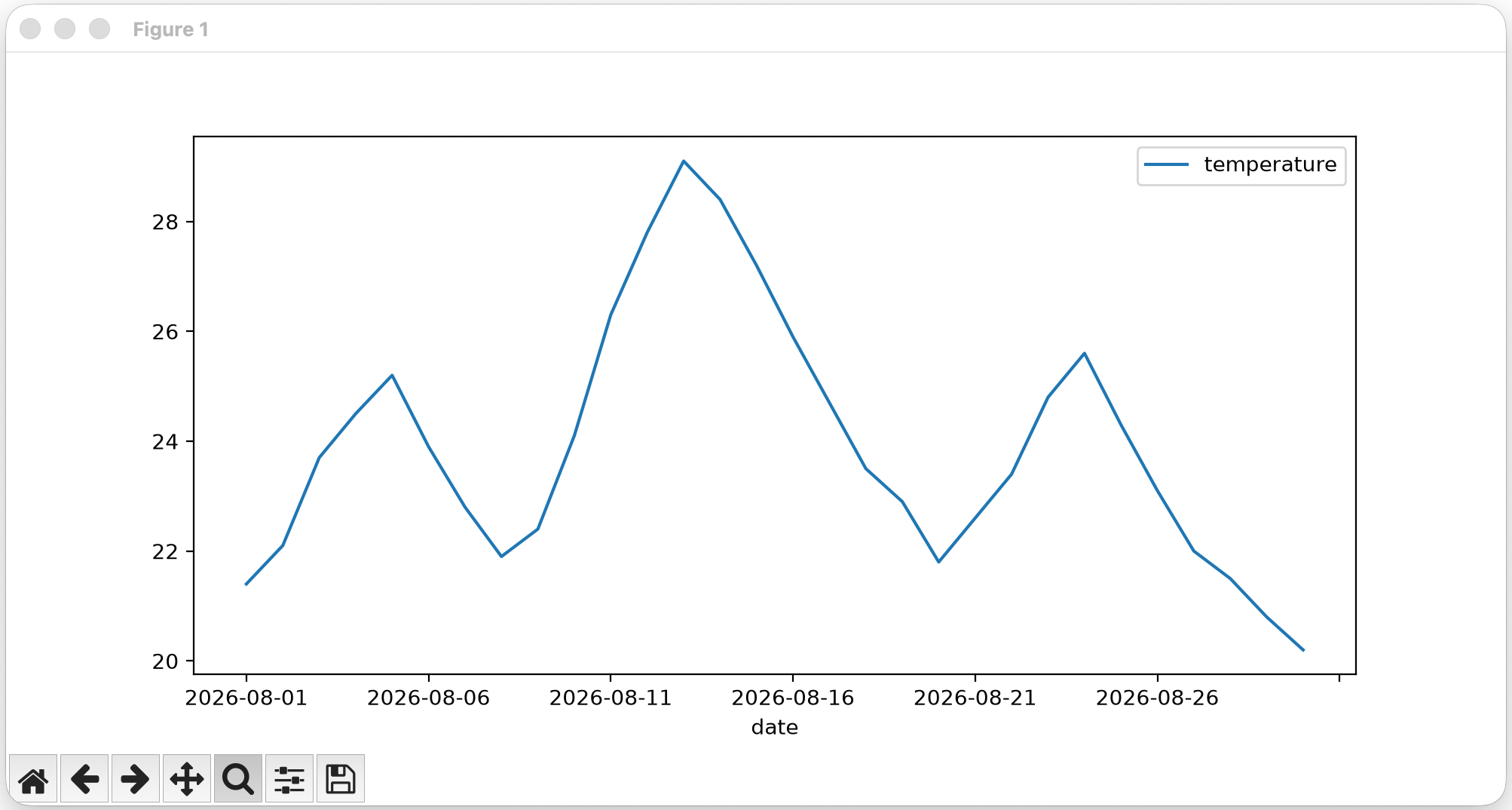1512x810 pixels.
Task: Click x-axis label 2026-08-26
Action: point(1157,698)
